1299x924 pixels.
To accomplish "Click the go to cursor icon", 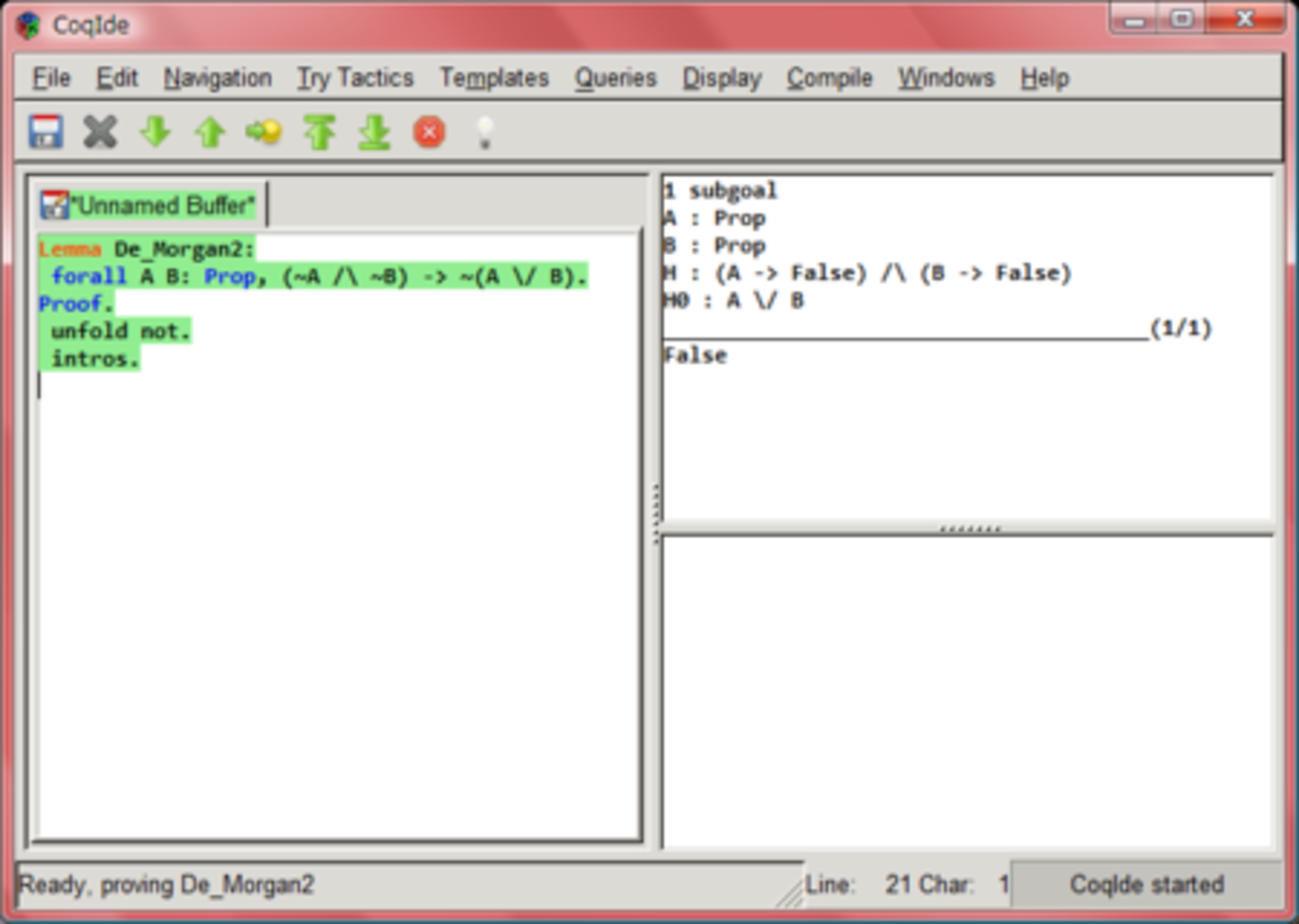I will tap(264, 132).
